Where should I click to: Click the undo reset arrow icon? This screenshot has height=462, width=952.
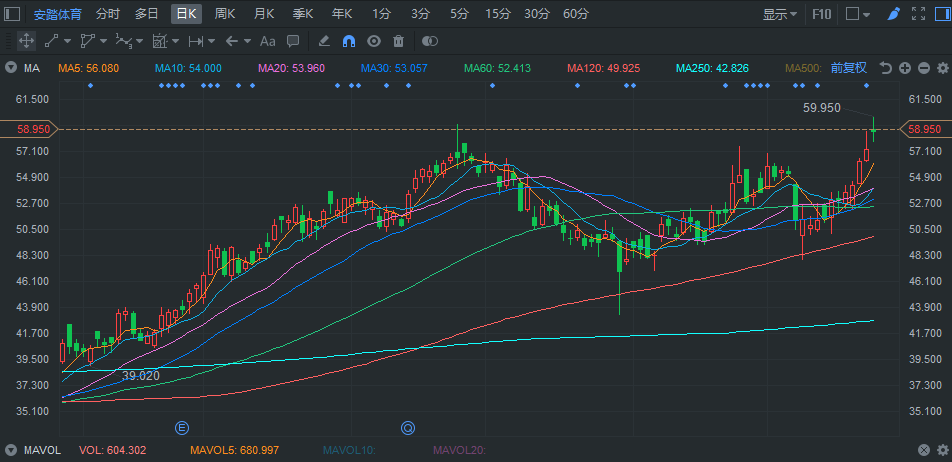[886, 68]
